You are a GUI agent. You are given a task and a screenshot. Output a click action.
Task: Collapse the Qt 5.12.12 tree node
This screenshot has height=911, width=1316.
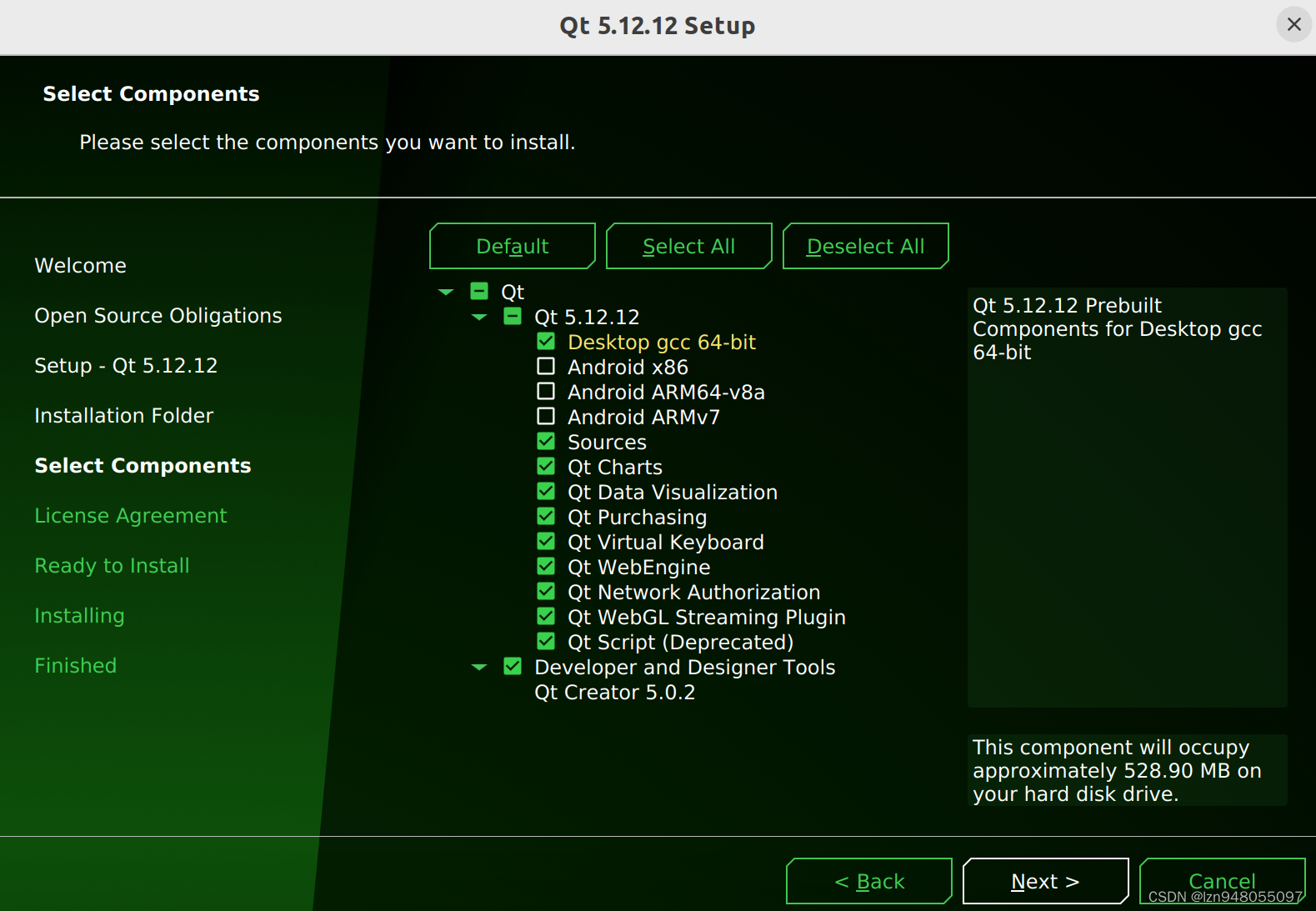[x=479, y=317]
